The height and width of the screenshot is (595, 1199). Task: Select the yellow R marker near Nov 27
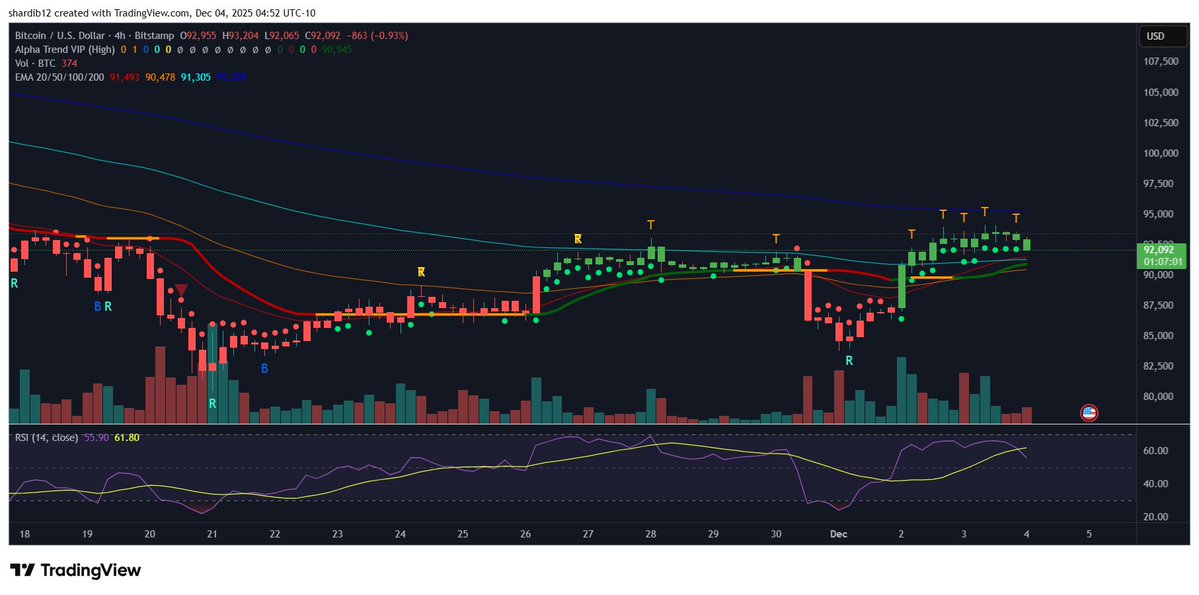click(x=578, y=239)
